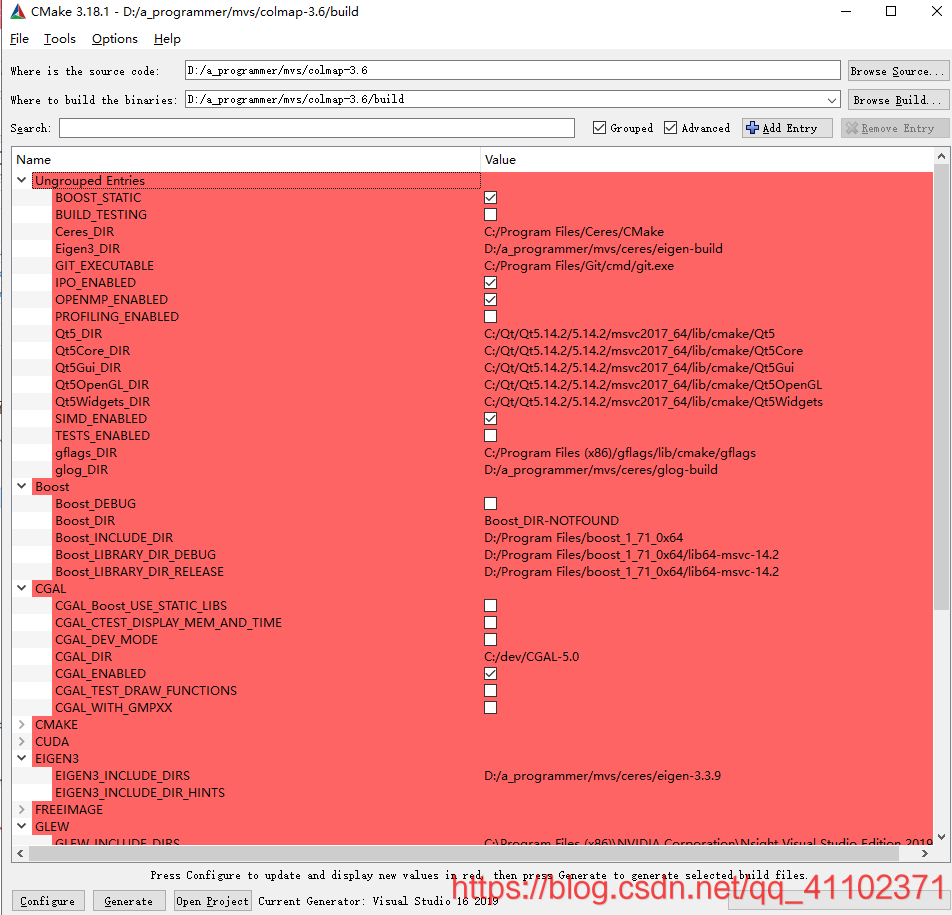Image resolution: width=952 pixels, height=915 pixels.
Task: Enable the CGAL_WITH_GMPXX checkbox
Action: 490,707
